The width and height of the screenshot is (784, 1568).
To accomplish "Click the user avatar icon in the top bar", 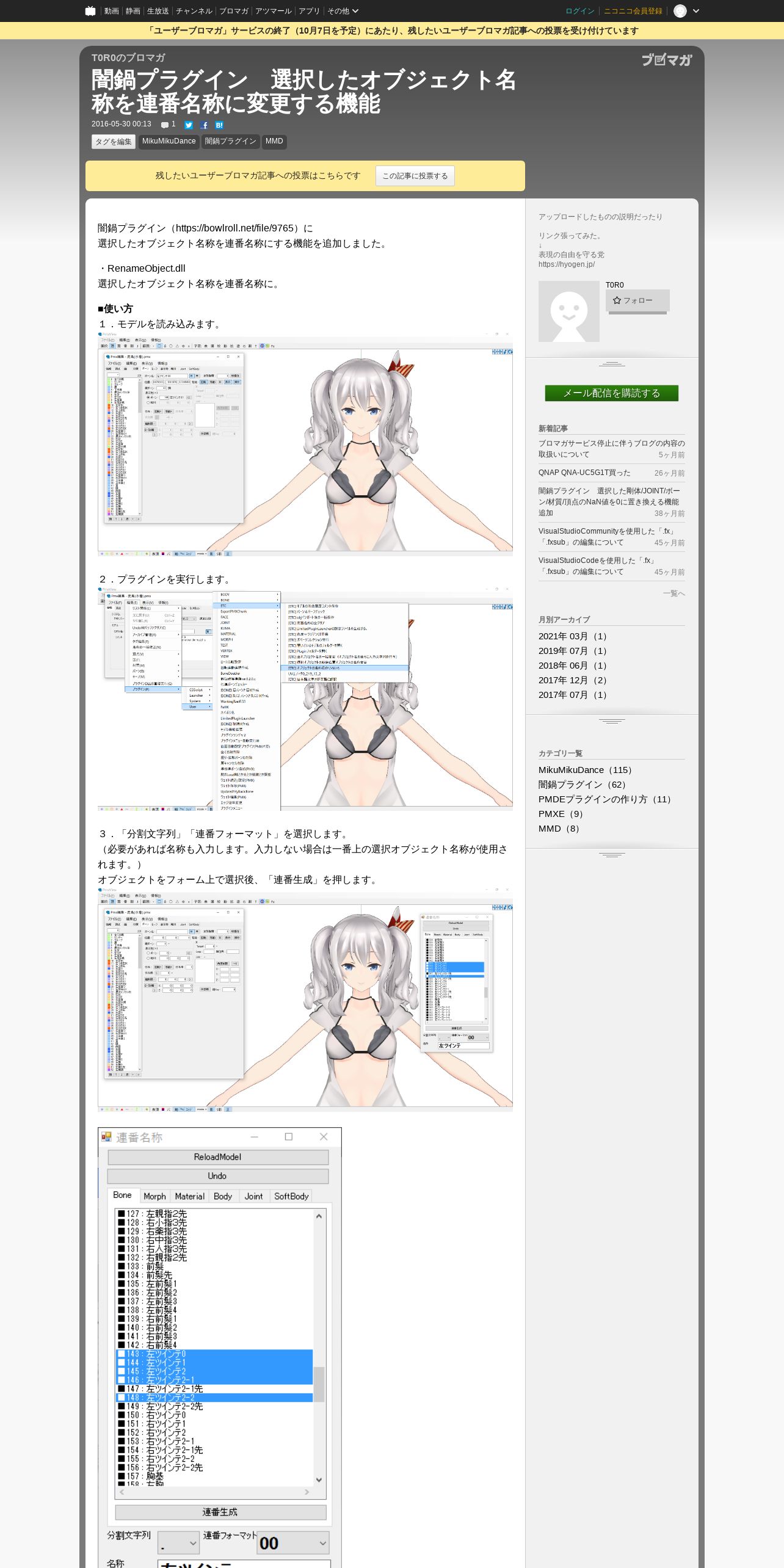I will [x=680, y=11].
